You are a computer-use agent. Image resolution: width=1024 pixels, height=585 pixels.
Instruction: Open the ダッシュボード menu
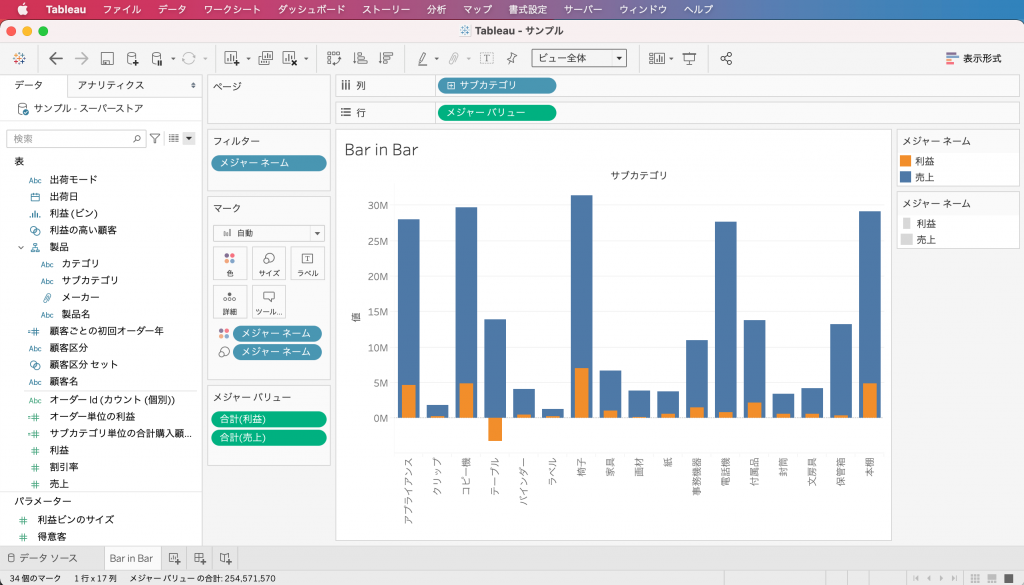[312, 9]
